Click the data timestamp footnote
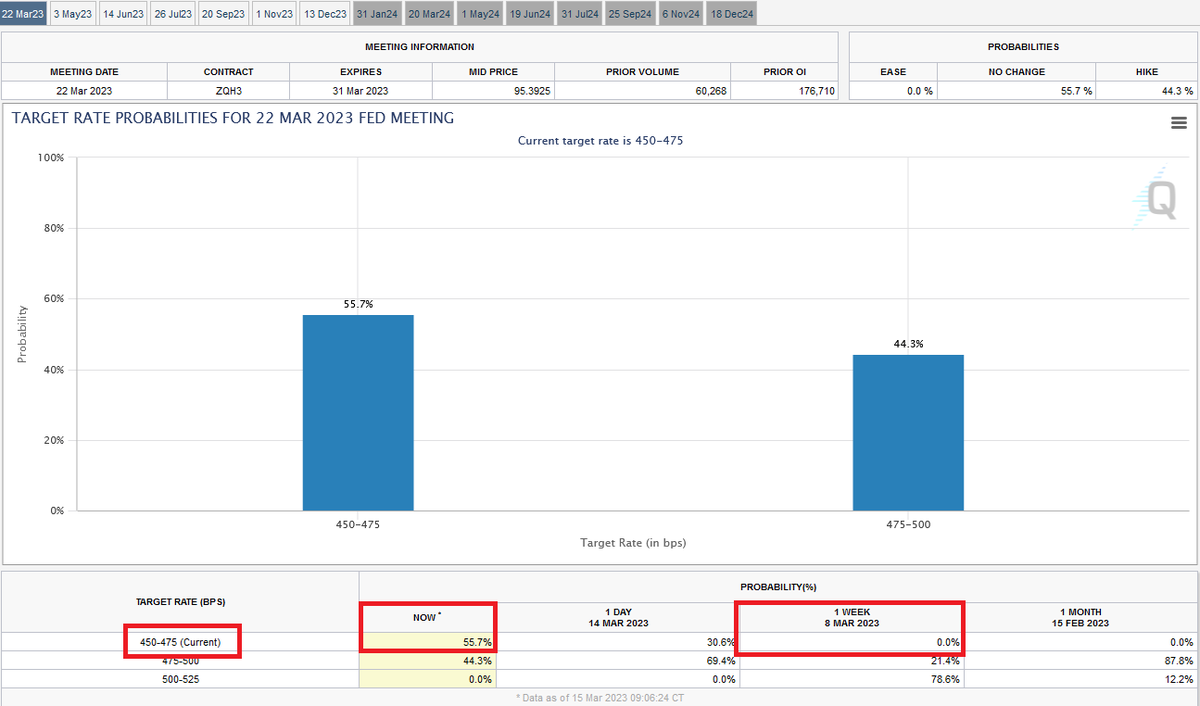Screen dimensions: 1200x706 tap(600, 696)
